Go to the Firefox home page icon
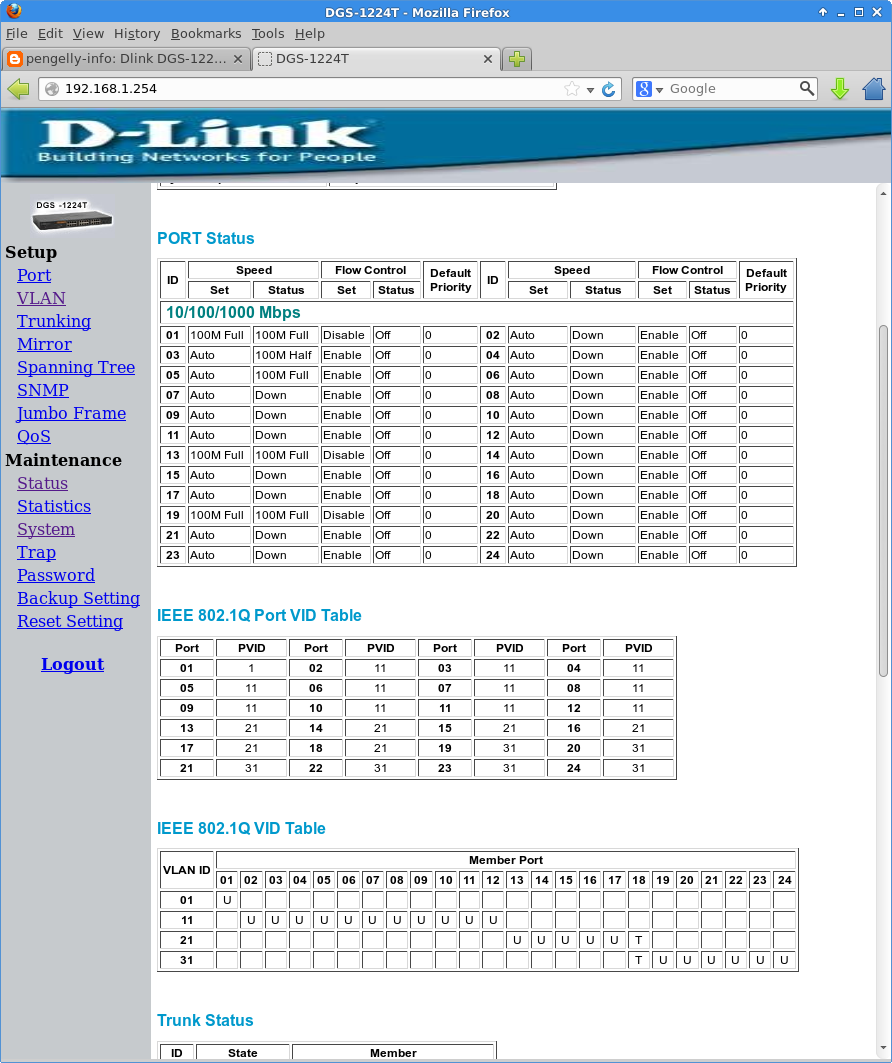Viewport: 892px width, 1063px height. 874,89
